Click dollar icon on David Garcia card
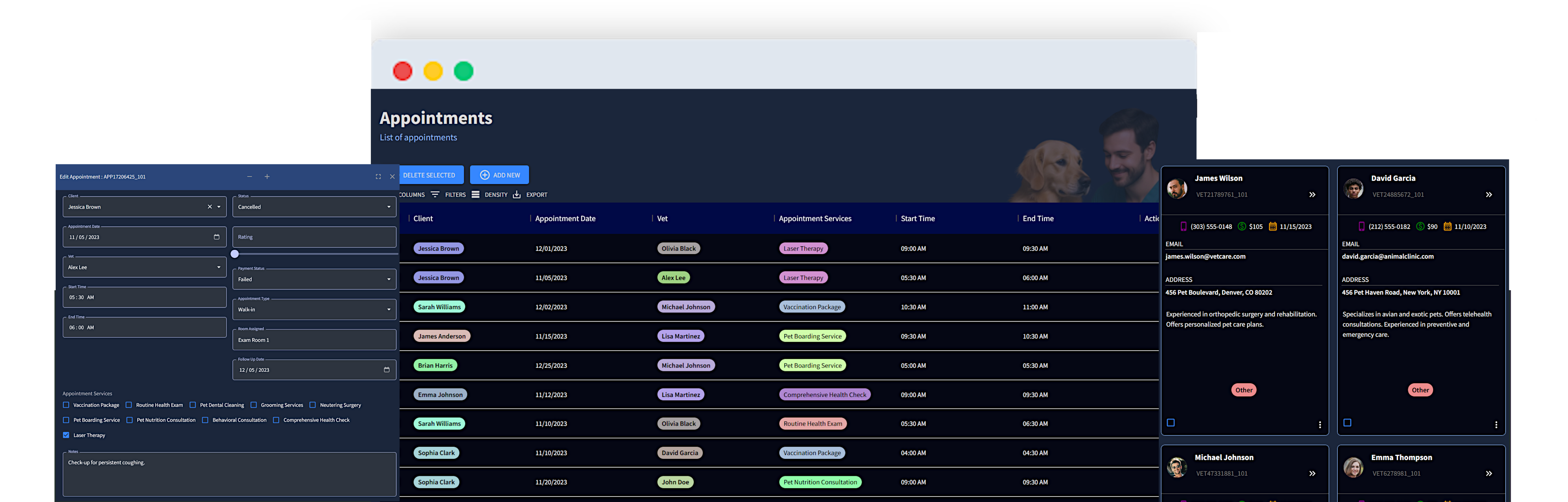1568x502 pixels. click(1420, 226)
